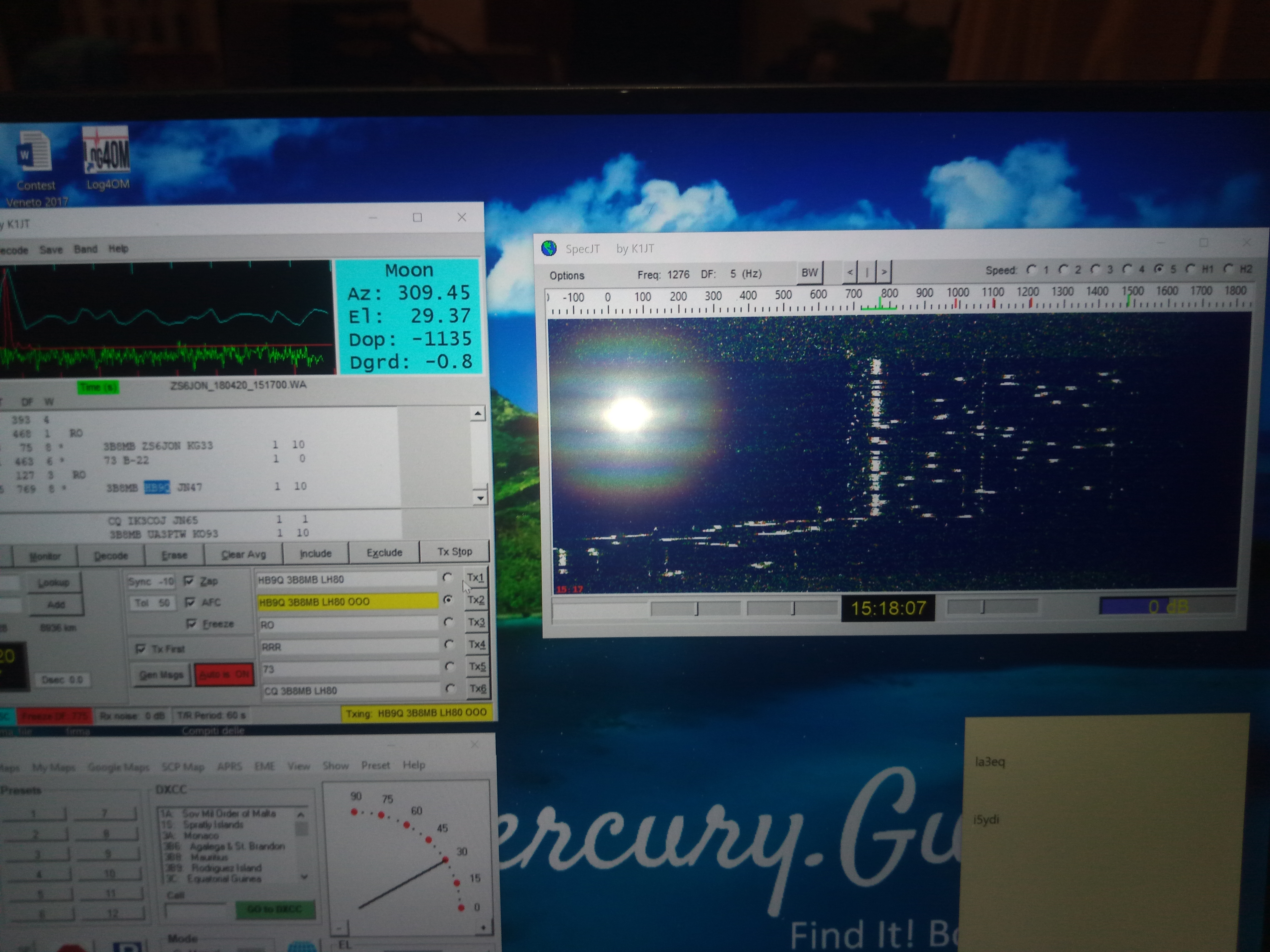Screen dimensions: 1270x952
Task: Click the Clear Avg button
Action: pos(243,554)
